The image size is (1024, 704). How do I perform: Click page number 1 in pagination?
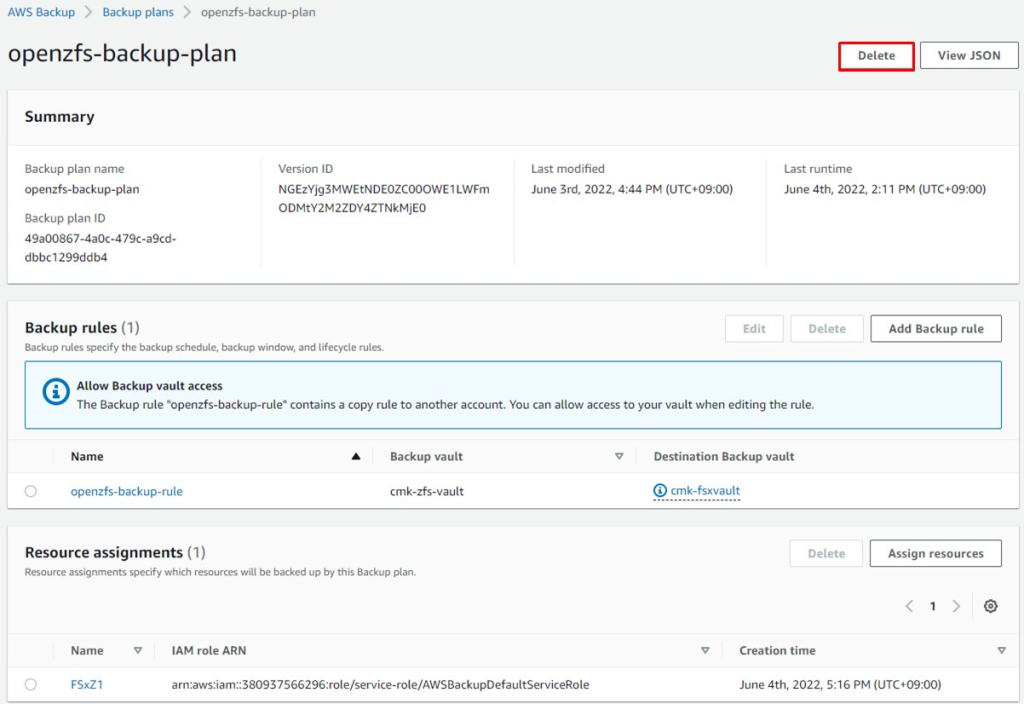(933, 606)
